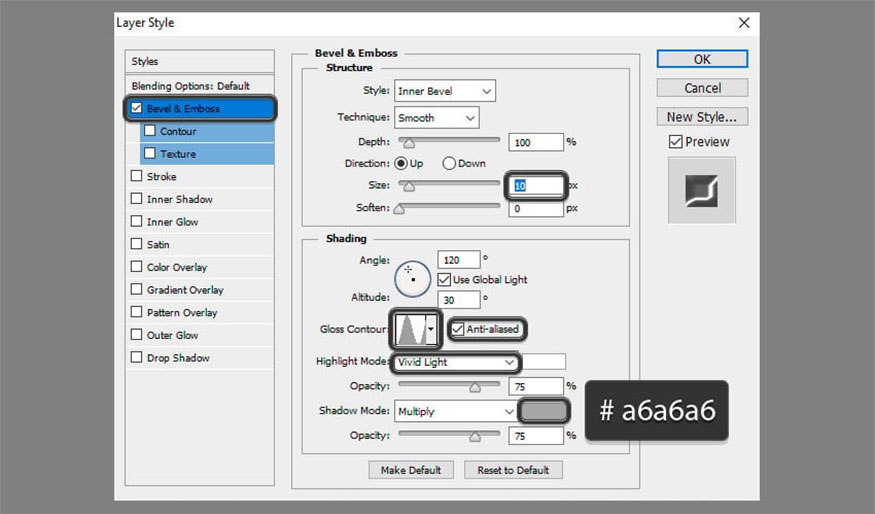Click the Depth value input field
875x514 pixels.
pos(536,142)
